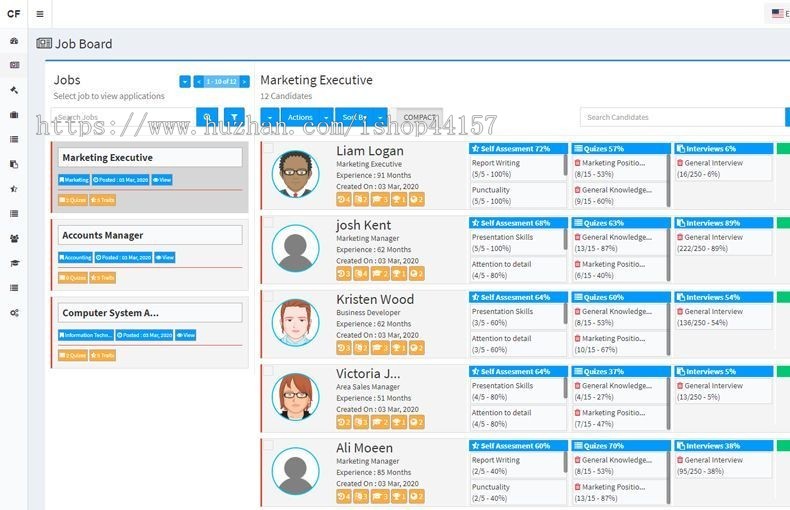
Task: Click Liam Logan's Self Assesment 72% header
Action: (518, 149)
